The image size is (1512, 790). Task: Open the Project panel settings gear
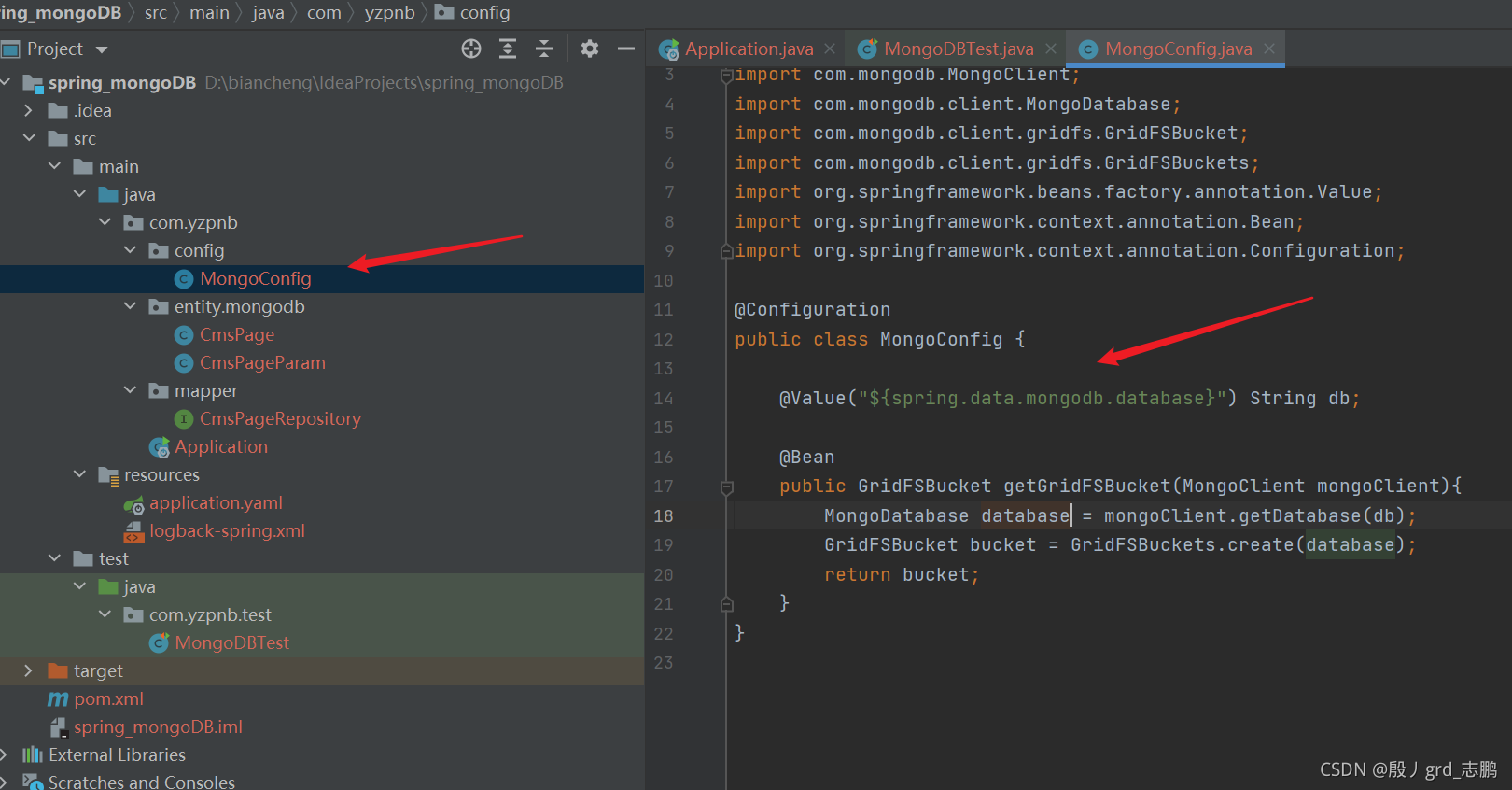click(x=590, y=49)
